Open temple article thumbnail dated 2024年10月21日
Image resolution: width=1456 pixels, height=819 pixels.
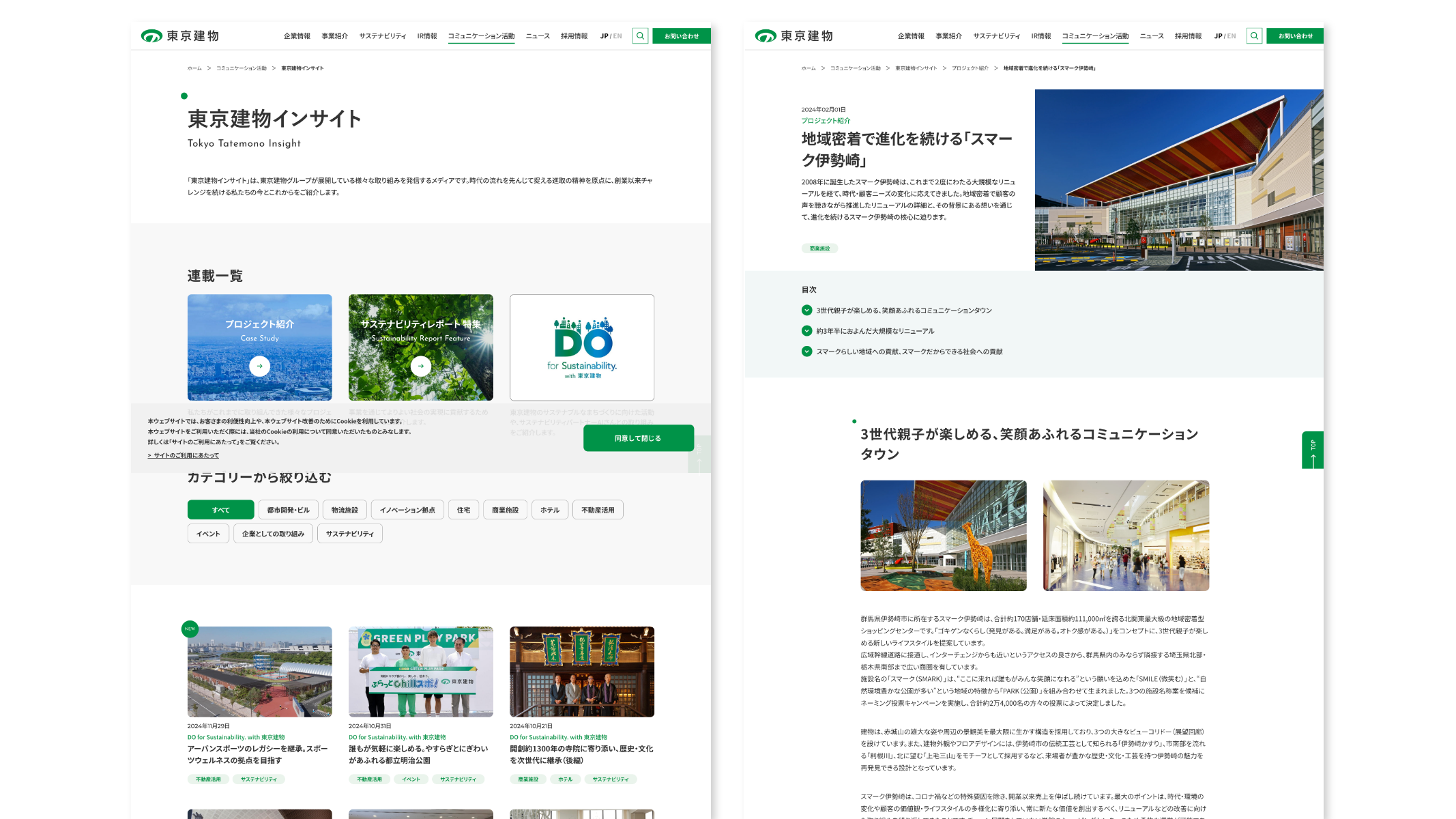582,672
